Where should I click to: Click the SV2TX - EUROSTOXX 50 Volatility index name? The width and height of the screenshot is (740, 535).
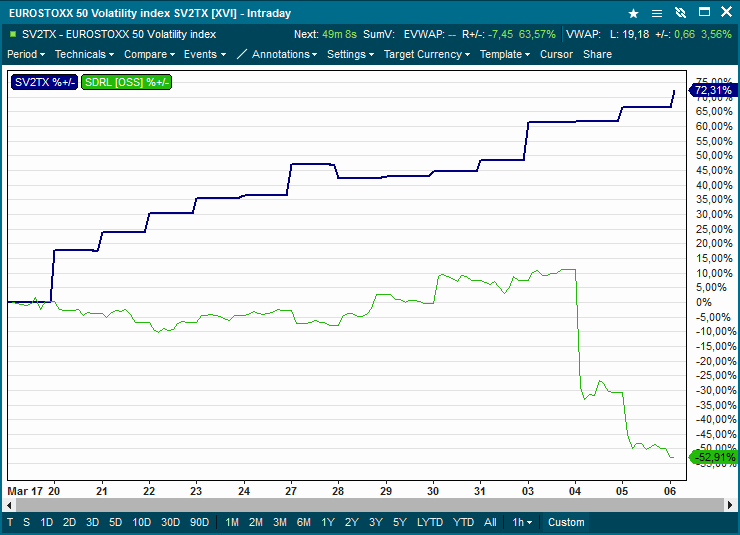click(119, 34)
